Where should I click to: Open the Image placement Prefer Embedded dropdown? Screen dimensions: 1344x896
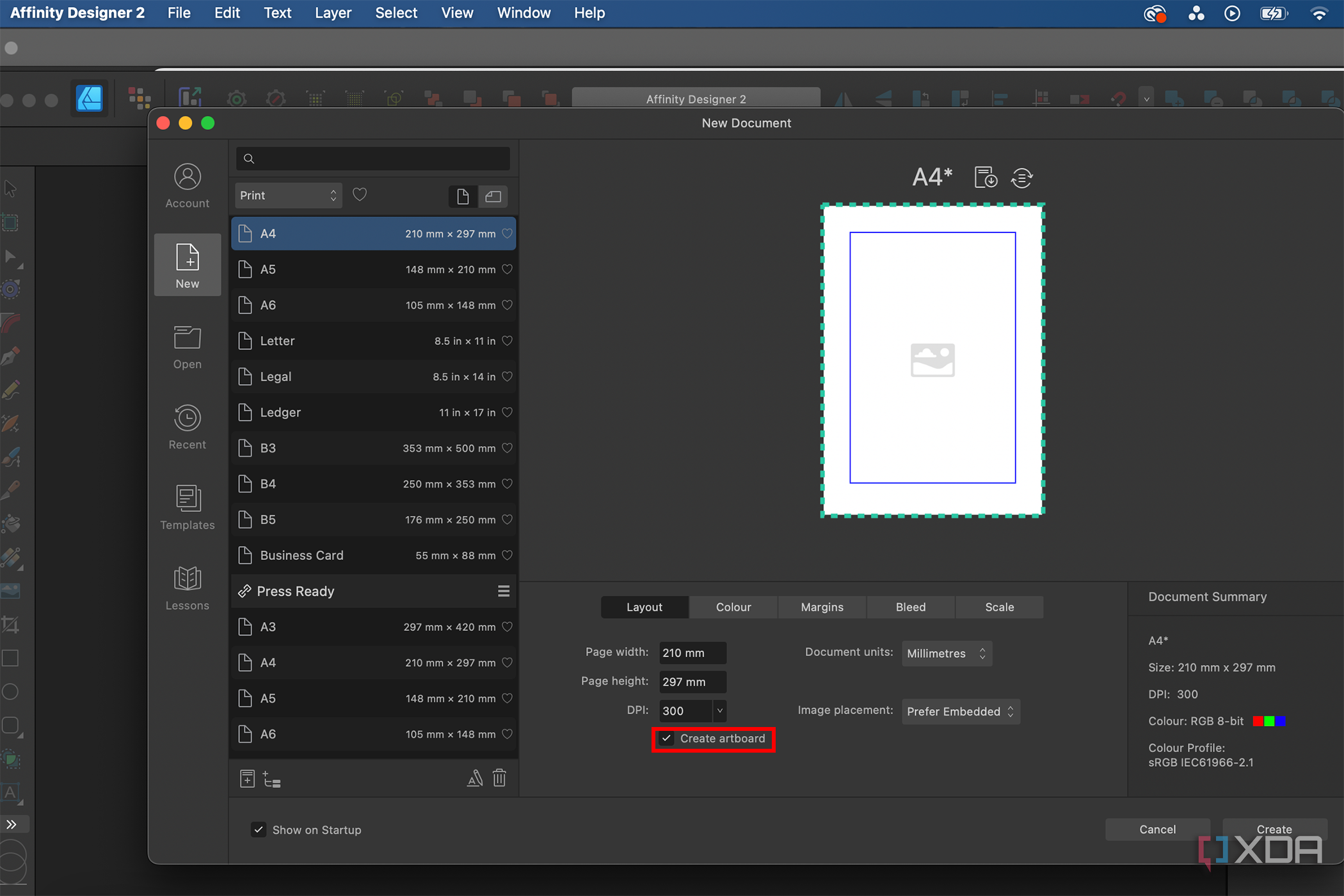960,711
